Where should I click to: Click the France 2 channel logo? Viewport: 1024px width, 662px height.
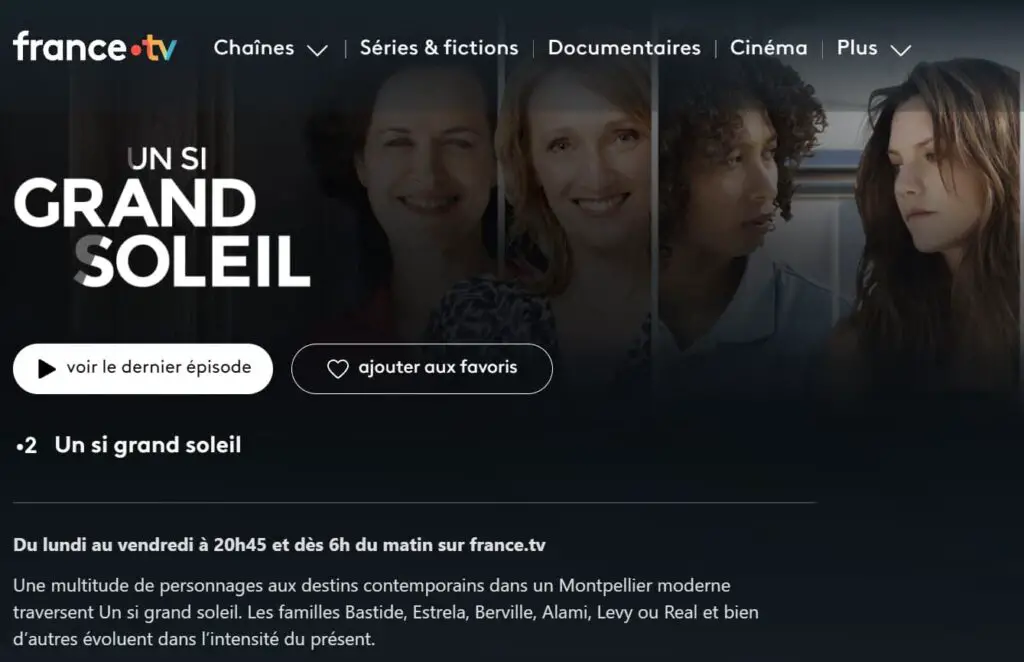[x=27, y=447]
